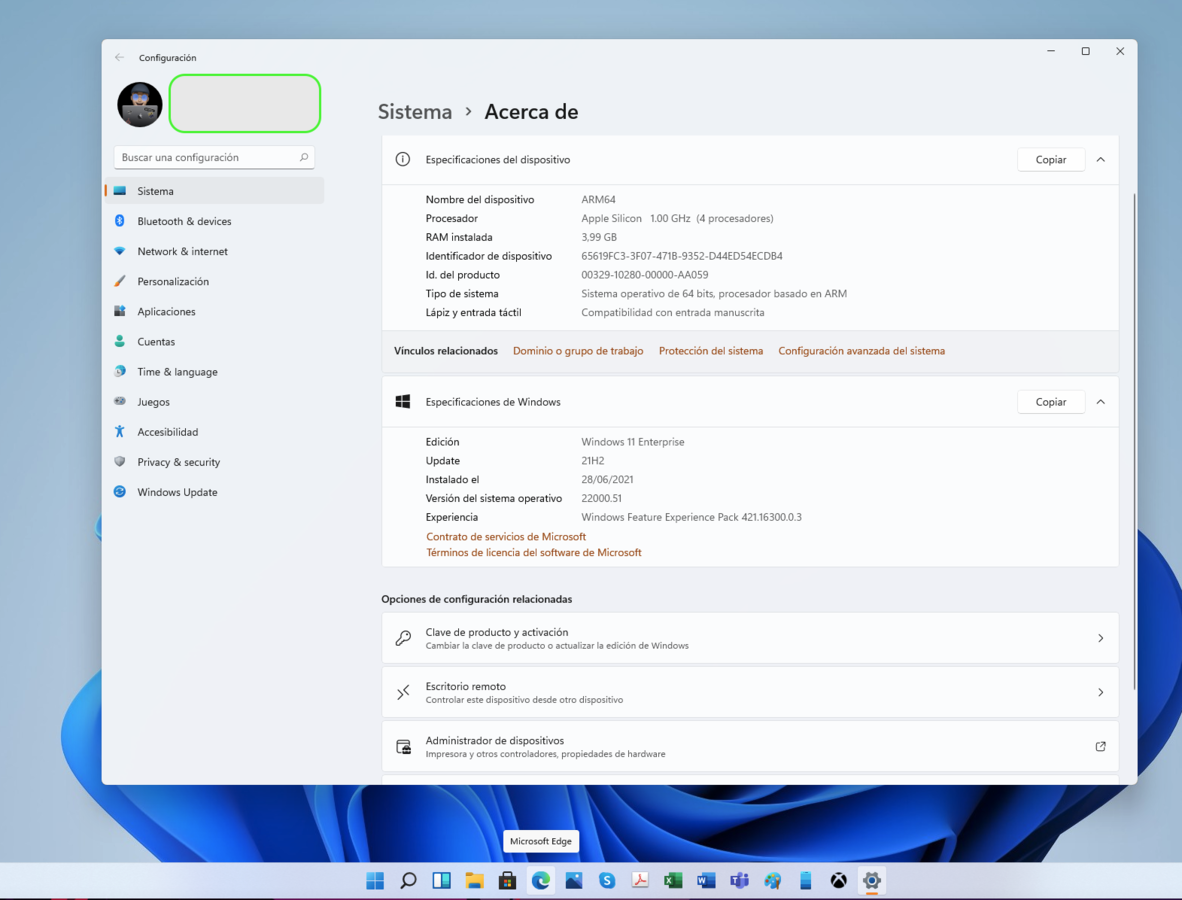Image resolution: width=1182 pixels, height=900 pixels.
Task: Open Network & internet settings
Action: pos(214,251)
